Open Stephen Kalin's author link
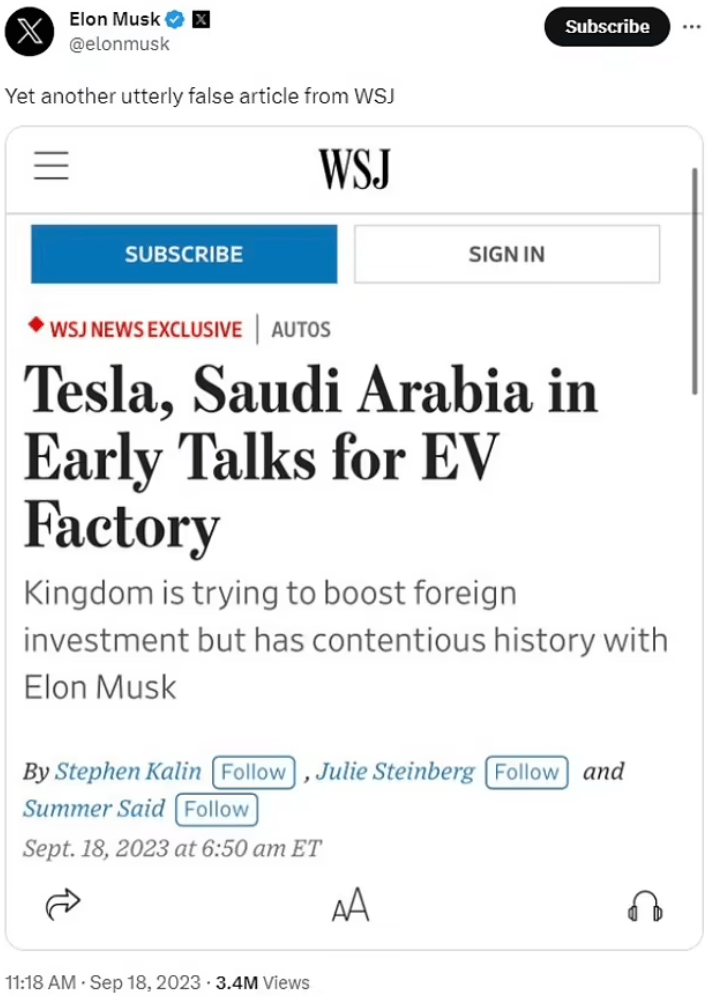The height and width of the screenshot is (997, 717). [128, 771]
